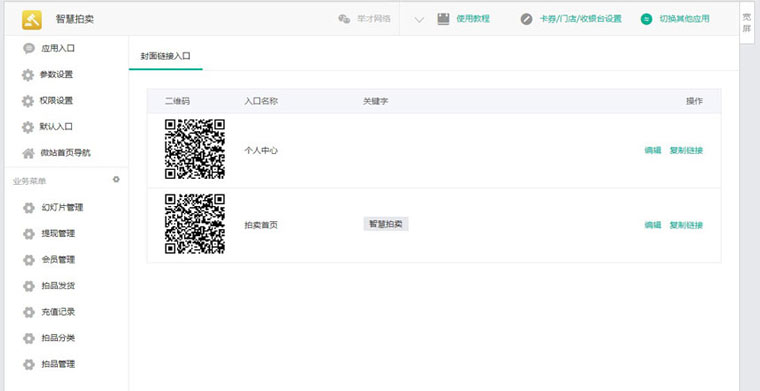Click the gear icon next to 拍品分类
The image size is (760, 391).
click(x=29, y=339)
